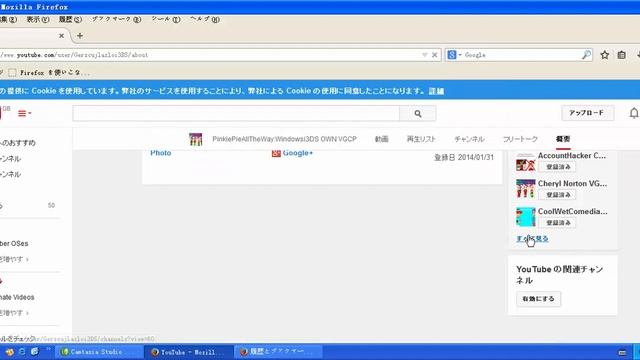Open AccountHacker C... channel link
The height and width of the screenshot is (360, 640).
click(572, 156)
